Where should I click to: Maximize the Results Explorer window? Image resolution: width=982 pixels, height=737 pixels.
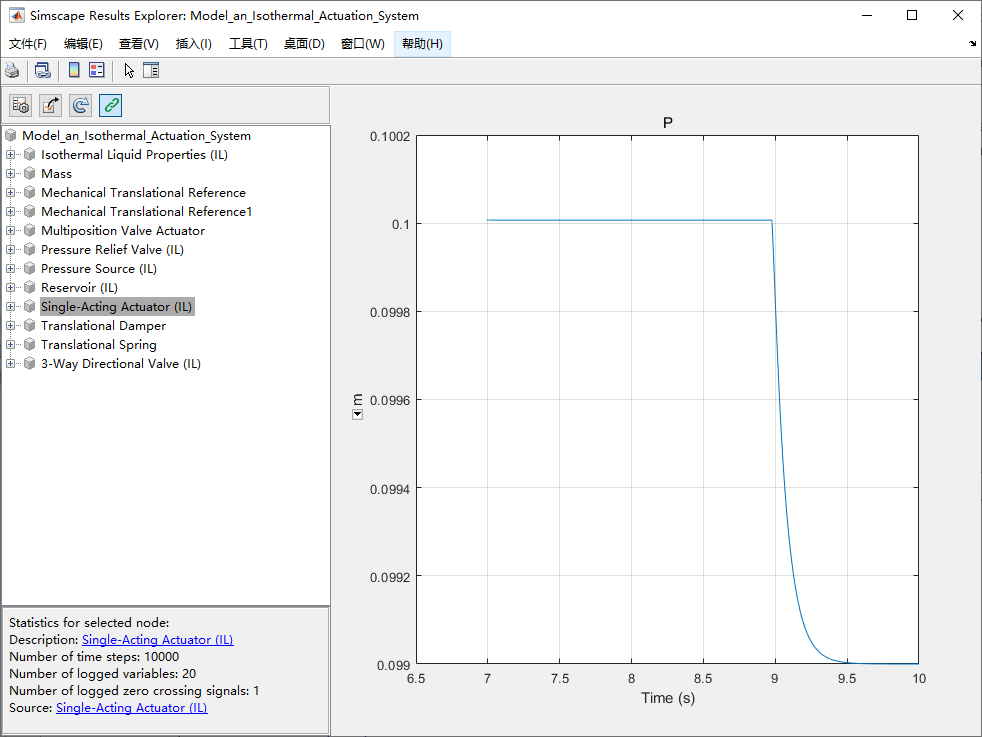click(912, 15)
